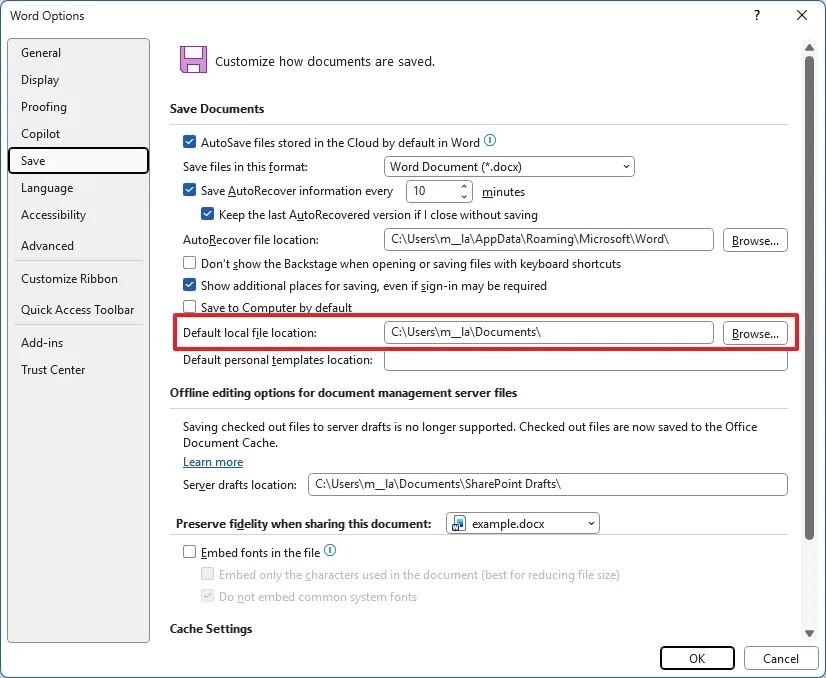
Task: Browse for the AutoRecover file location
Action: (x=755, y=239)
